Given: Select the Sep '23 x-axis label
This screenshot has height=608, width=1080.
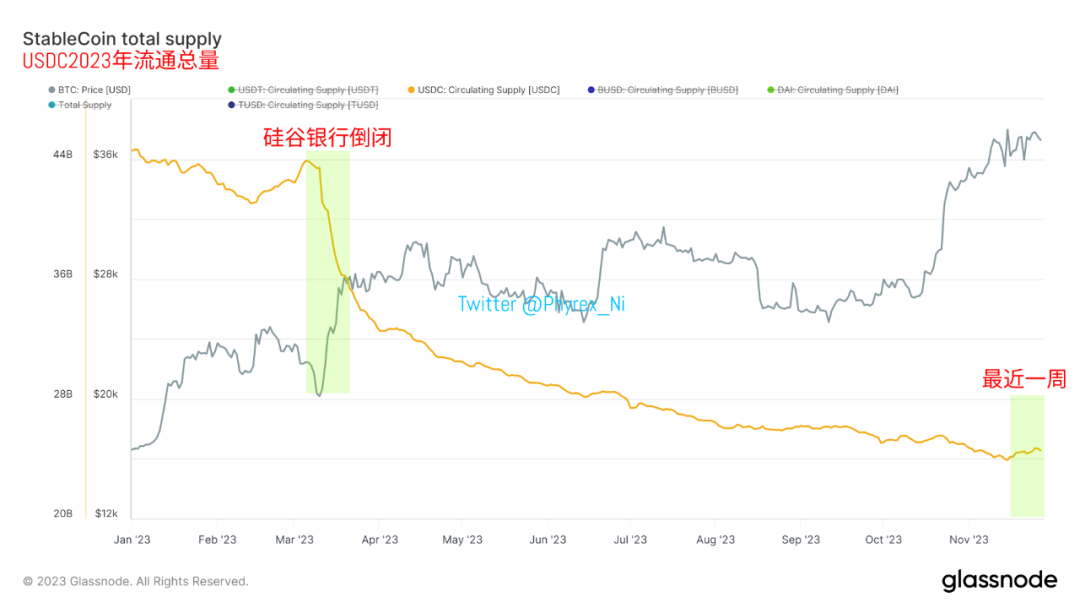Looking at the screenshot, I should pyautogui.click(x=800, y=539).
